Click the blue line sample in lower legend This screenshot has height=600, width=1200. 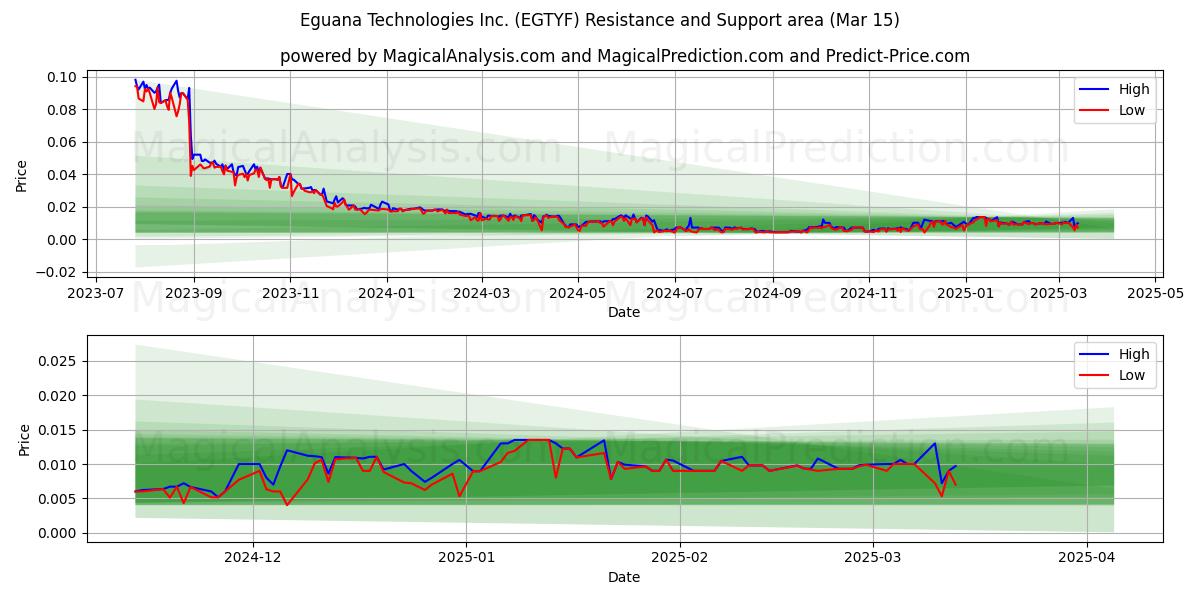(1094, 355)
